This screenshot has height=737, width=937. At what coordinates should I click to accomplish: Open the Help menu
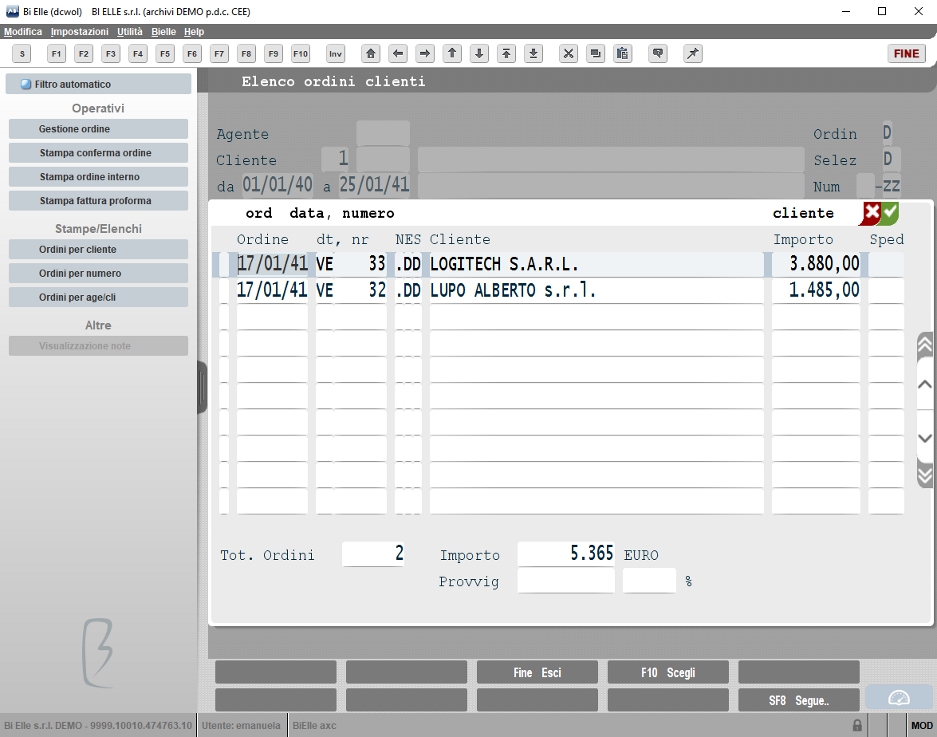click(x=194, y=32)
